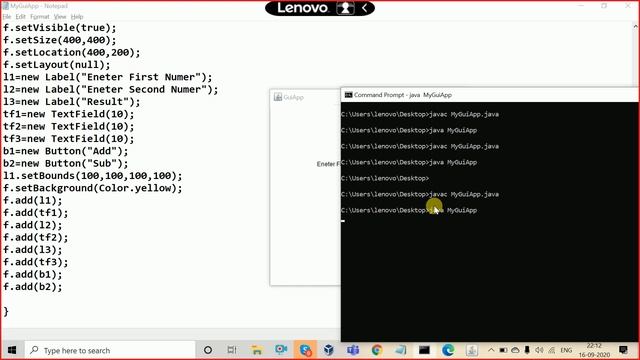Click line 'b1=new Button("Add");'
This screenshot has width=640, height=360.
tap(66, 151)
